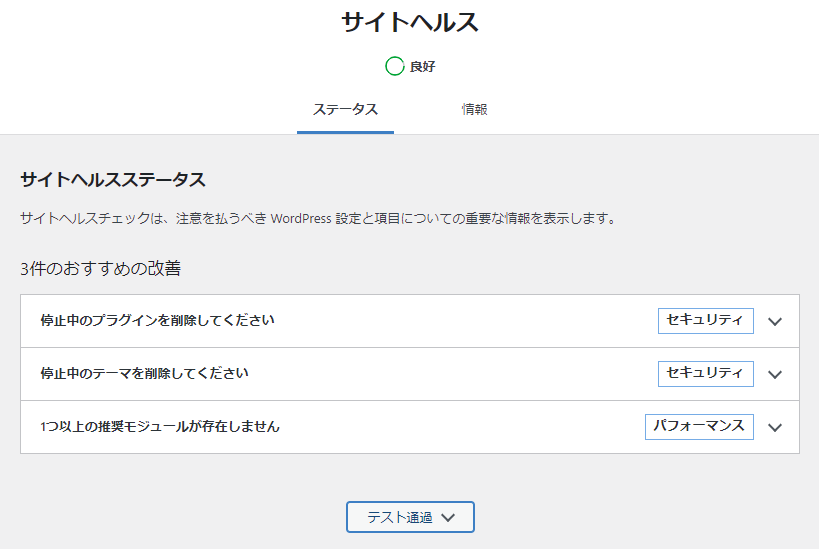Screen dimensions: 819x549
Task: Expand 停止中のプラグインを削除してください chevron
Action: (x=775, y=322)
